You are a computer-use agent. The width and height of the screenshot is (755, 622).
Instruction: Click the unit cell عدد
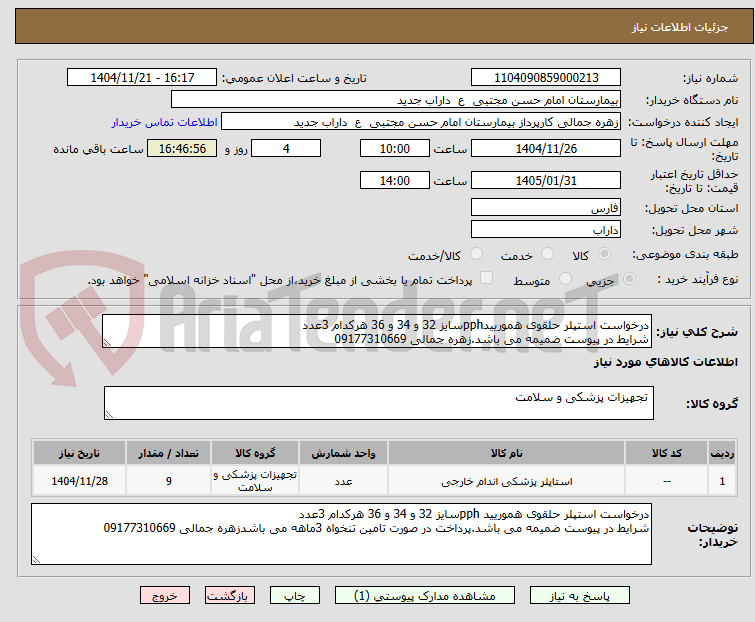343,481
